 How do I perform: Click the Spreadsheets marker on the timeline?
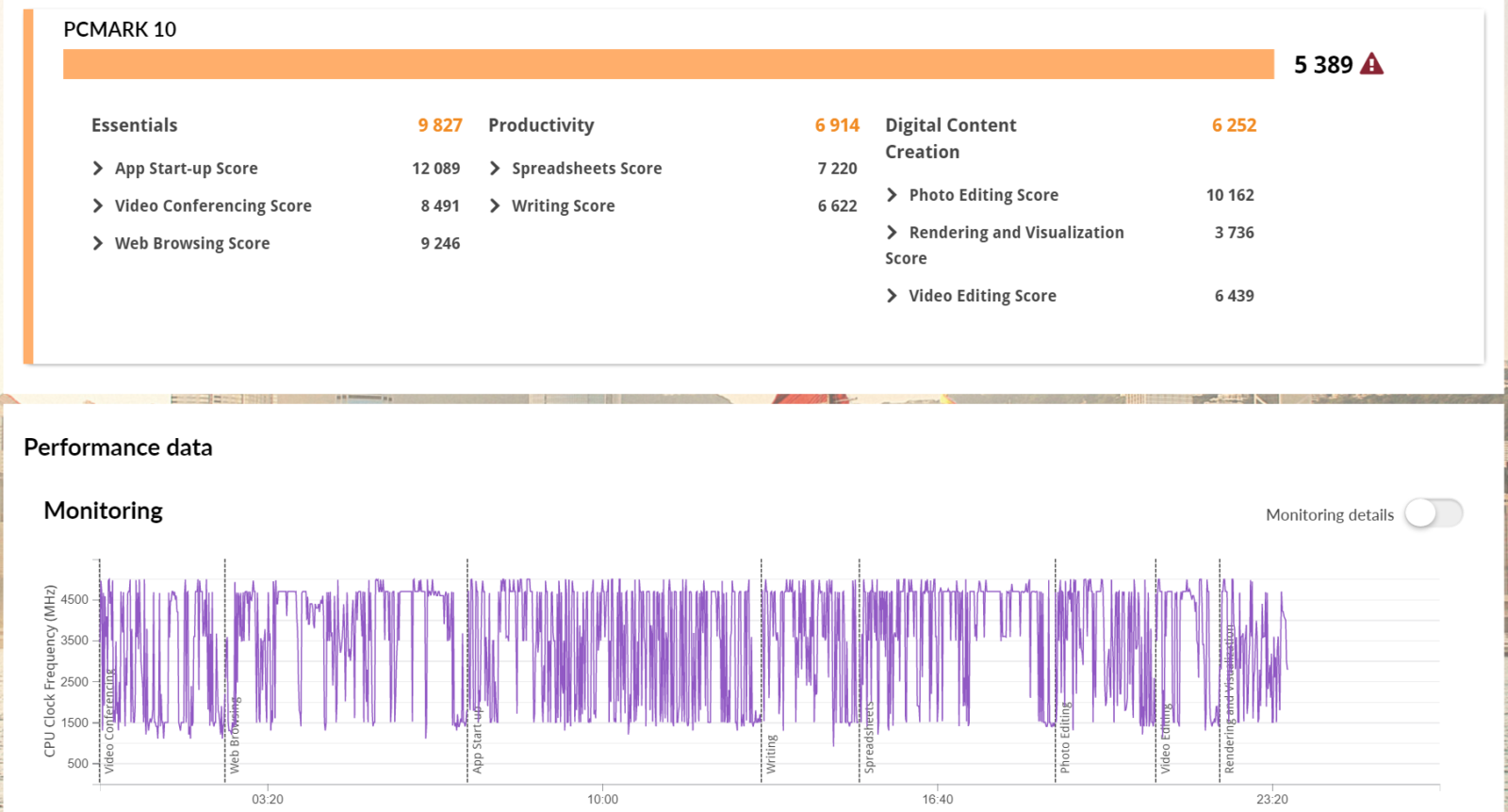pos(869,737)
